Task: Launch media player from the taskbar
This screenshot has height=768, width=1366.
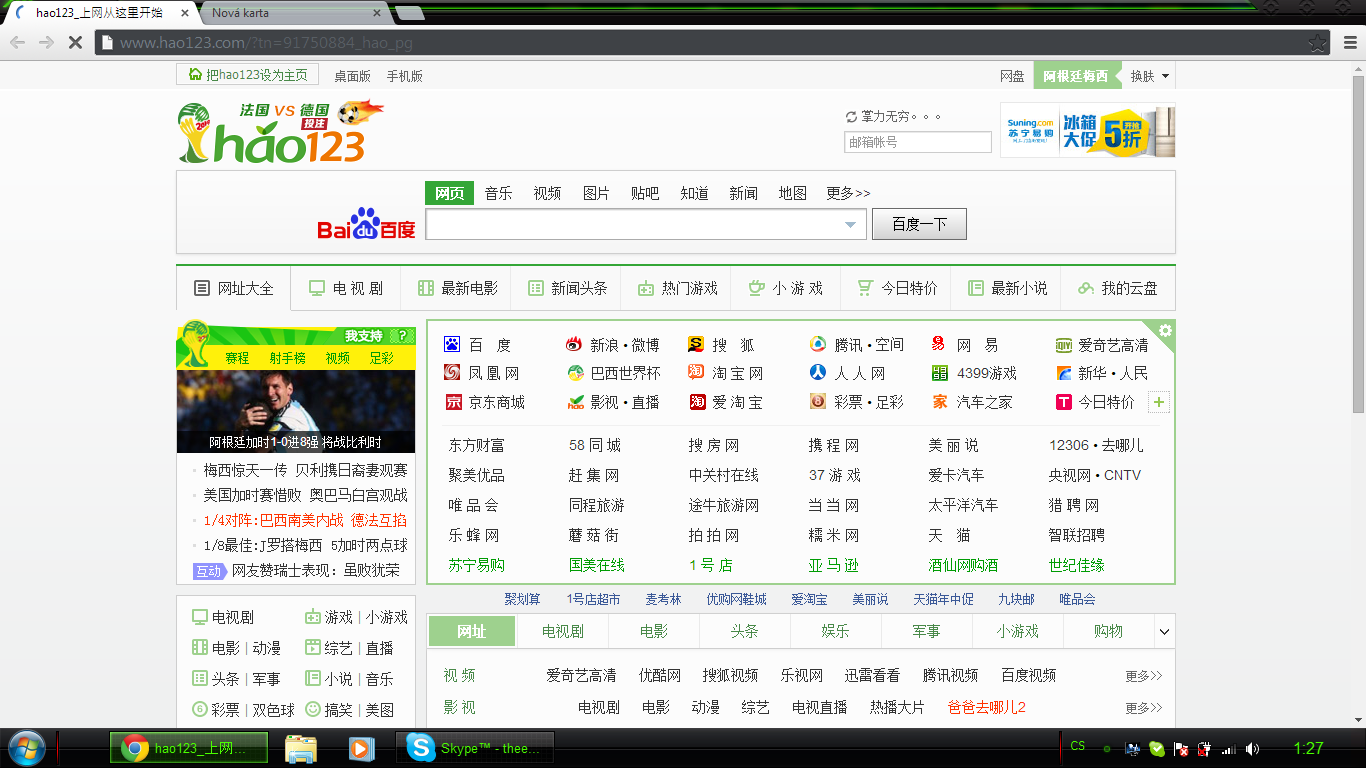Action: 360,748
